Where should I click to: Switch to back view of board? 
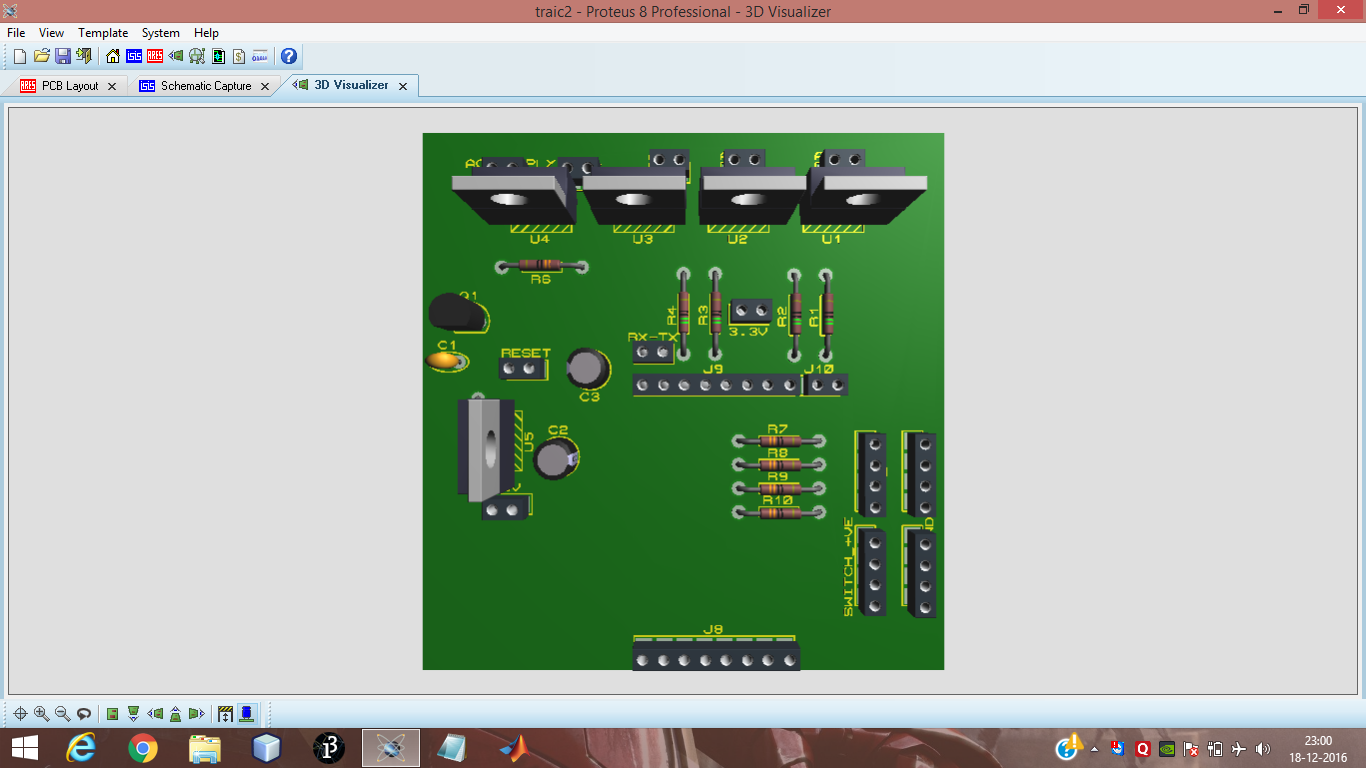tap(175, 714)
